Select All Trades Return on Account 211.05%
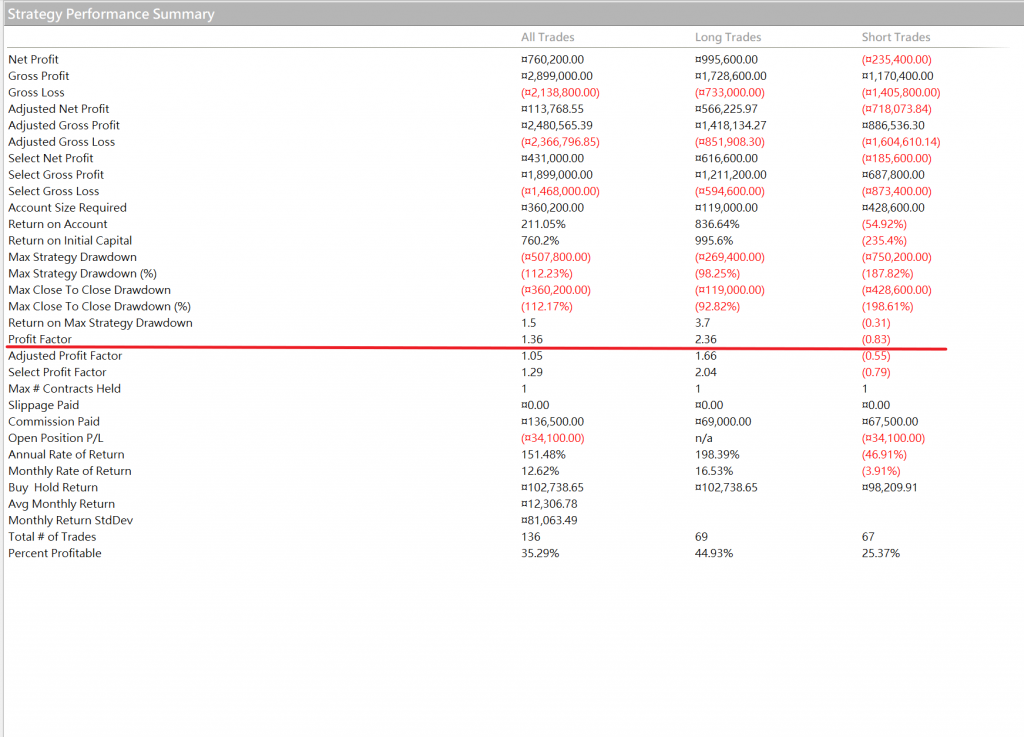Screen dimensions: 1024x737 (545, 224)
